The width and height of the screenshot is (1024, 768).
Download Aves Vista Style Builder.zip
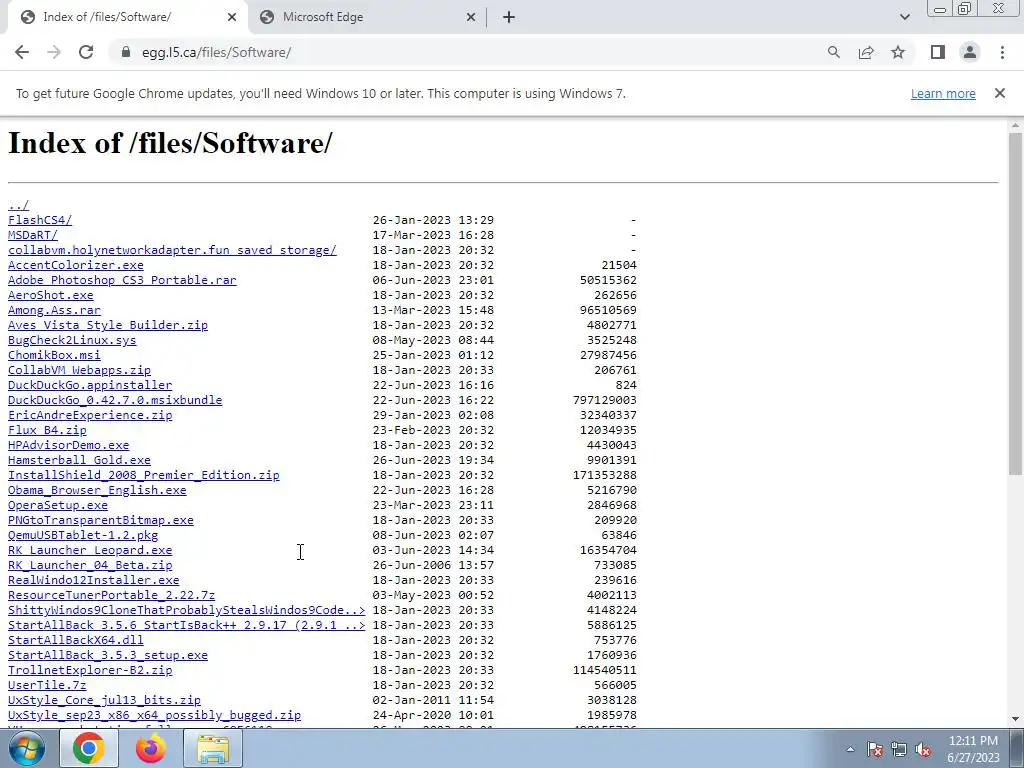pyautogui.click(x=108, y=325)
